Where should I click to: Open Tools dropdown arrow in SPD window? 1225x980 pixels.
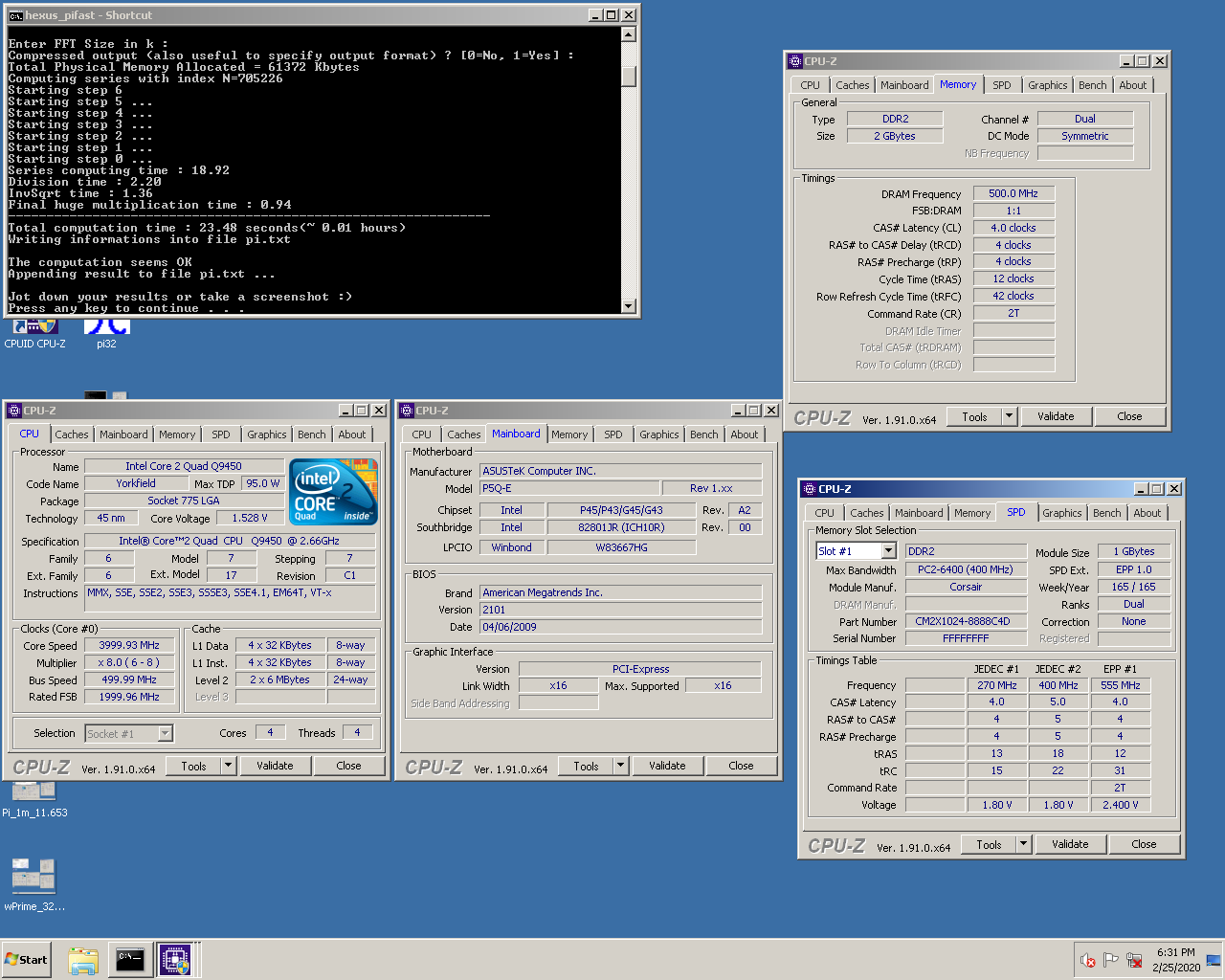tap(1024, 844)
